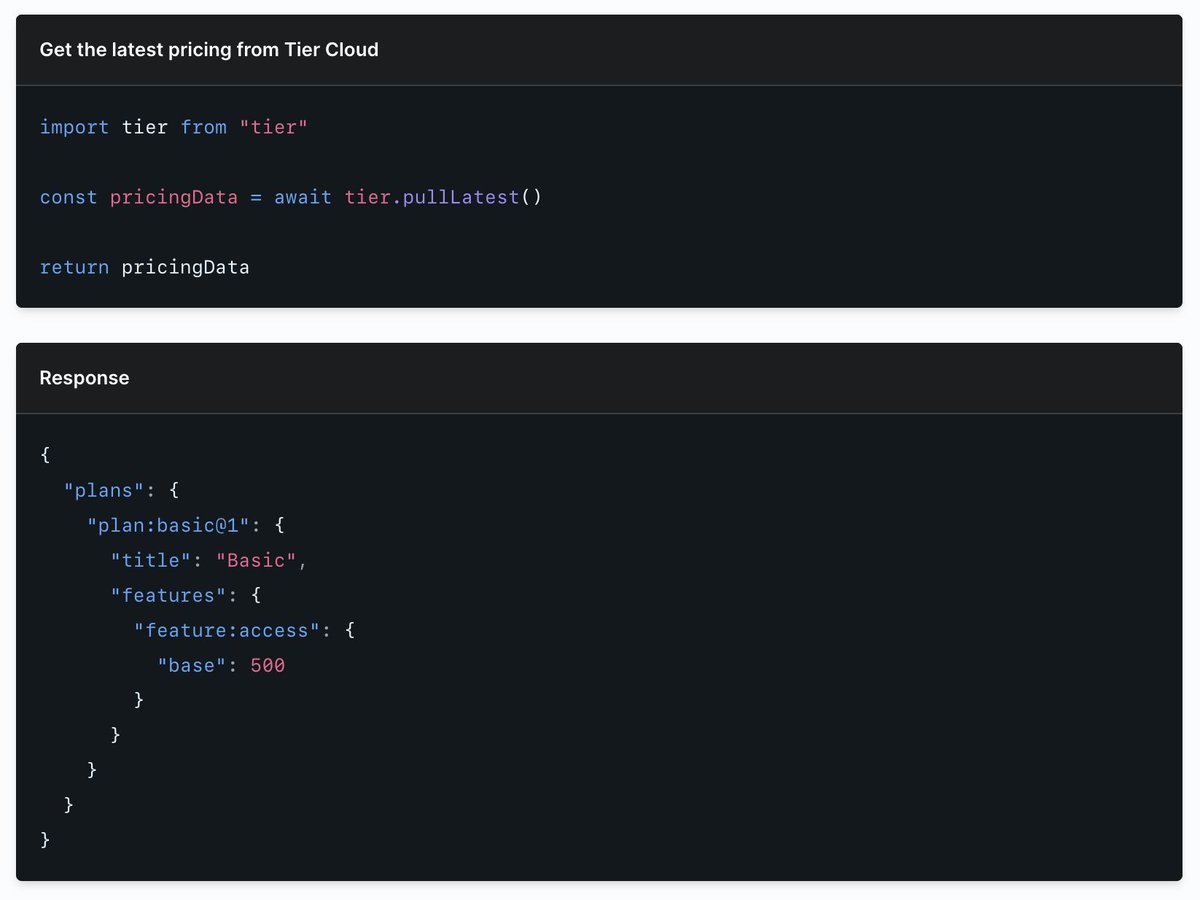Click the "base": 500 line
Image resolution: width=1200 pixels, height=900 pixels.
pos(221,665)
